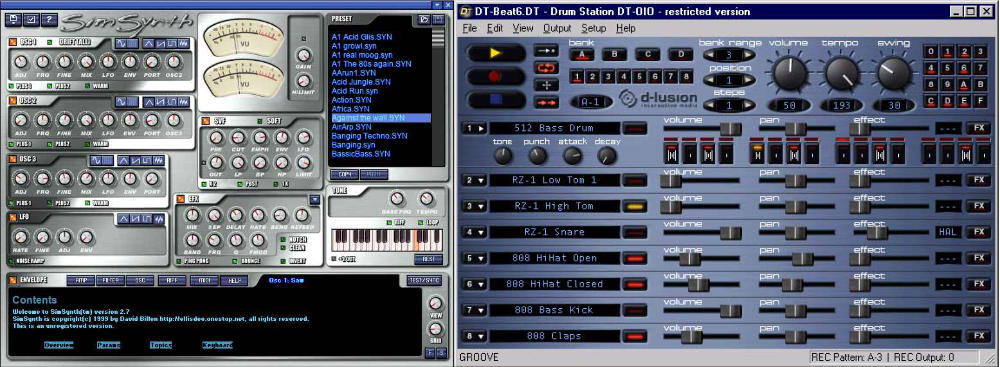
Task: Click the red record button in Drum Station
Action: pos(496,77)
